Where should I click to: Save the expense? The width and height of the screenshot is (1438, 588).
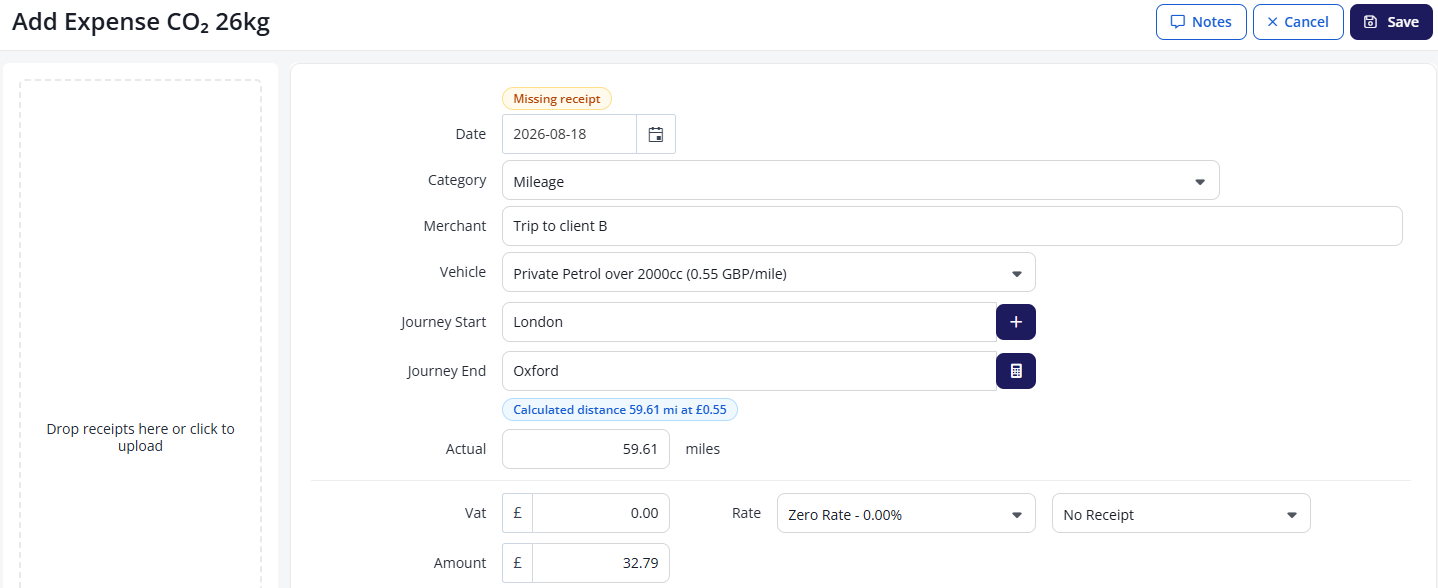click(1391, 22)
